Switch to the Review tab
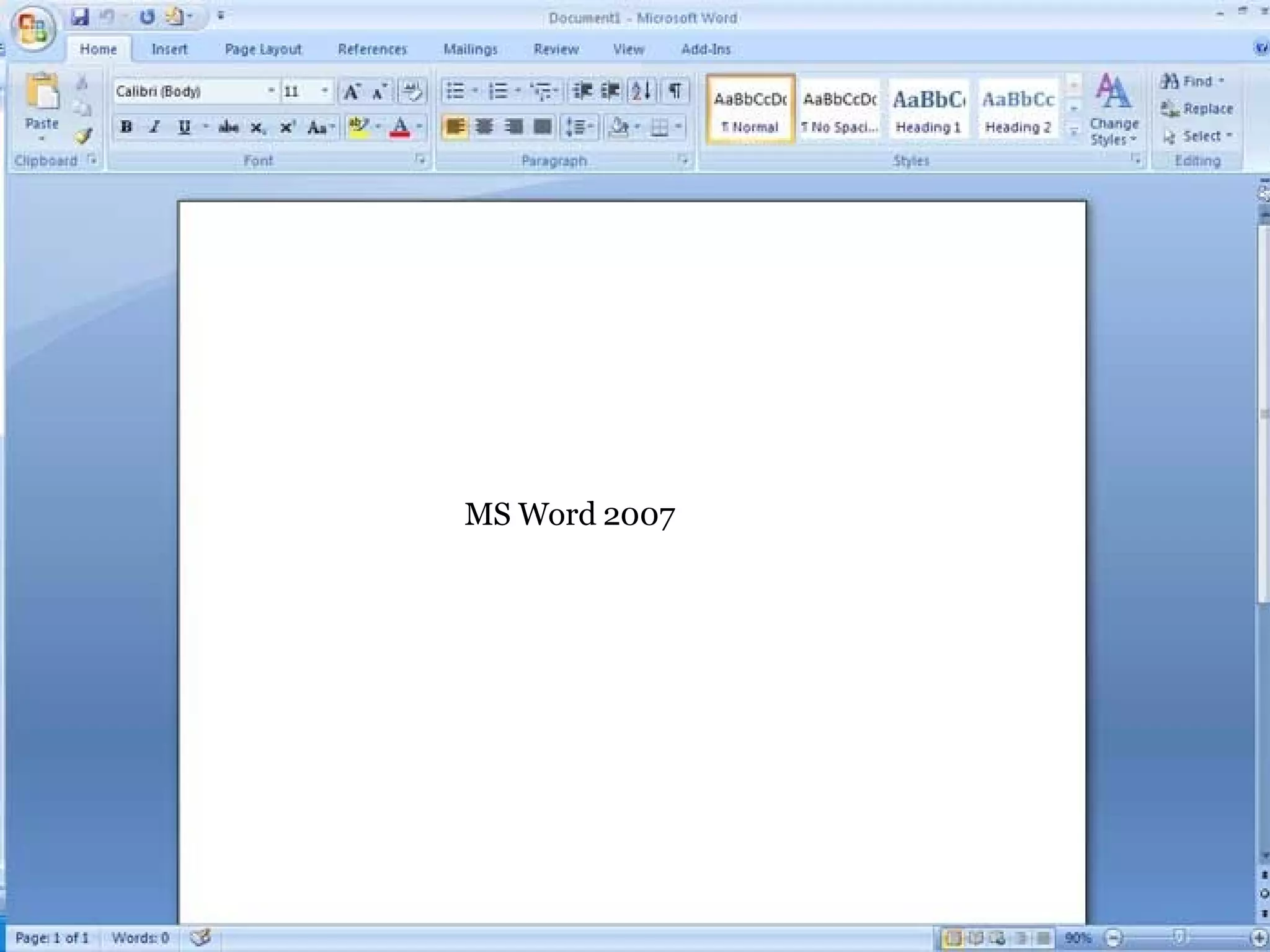Image resolution: width=1270 pixels, height=952 pixels. pos(556,49)
